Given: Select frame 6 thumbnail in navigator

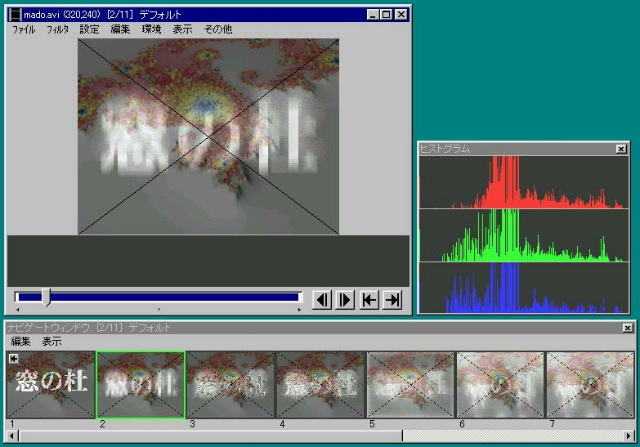Looking at the screenshot, I should tap(501, 385).
